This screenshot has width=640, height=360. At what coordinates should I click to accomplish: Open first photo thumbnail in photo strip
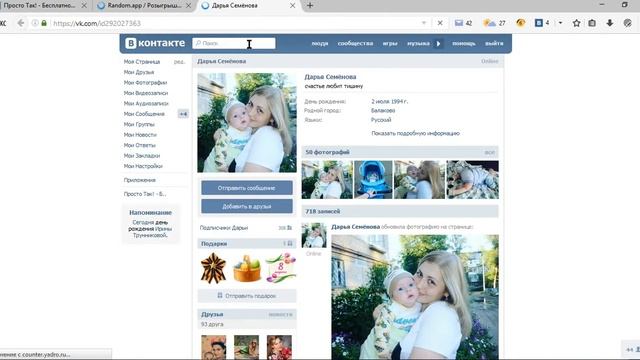[x=327, y=180]
